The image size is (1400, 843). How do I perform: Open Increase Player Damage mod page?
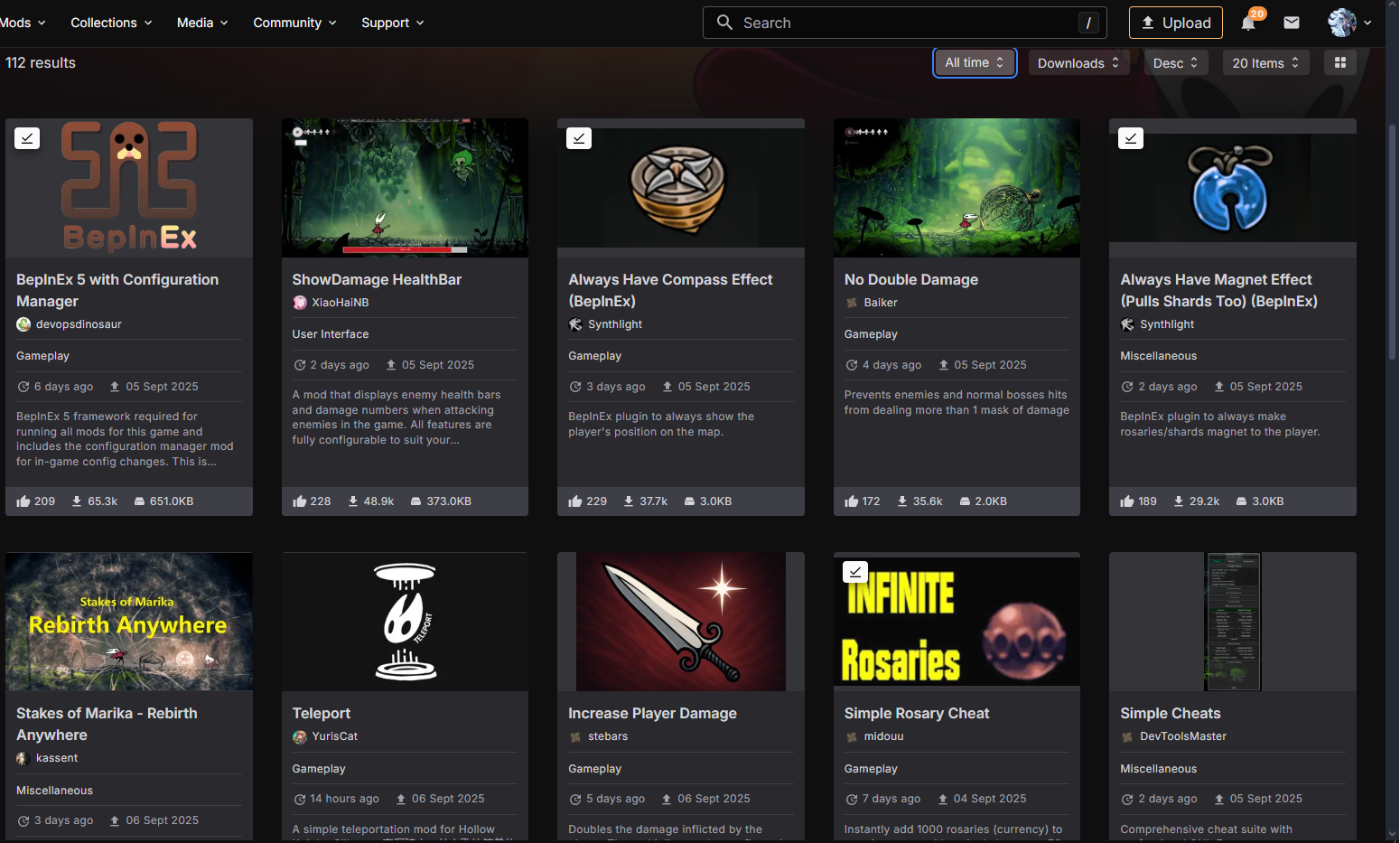[652, 714]
